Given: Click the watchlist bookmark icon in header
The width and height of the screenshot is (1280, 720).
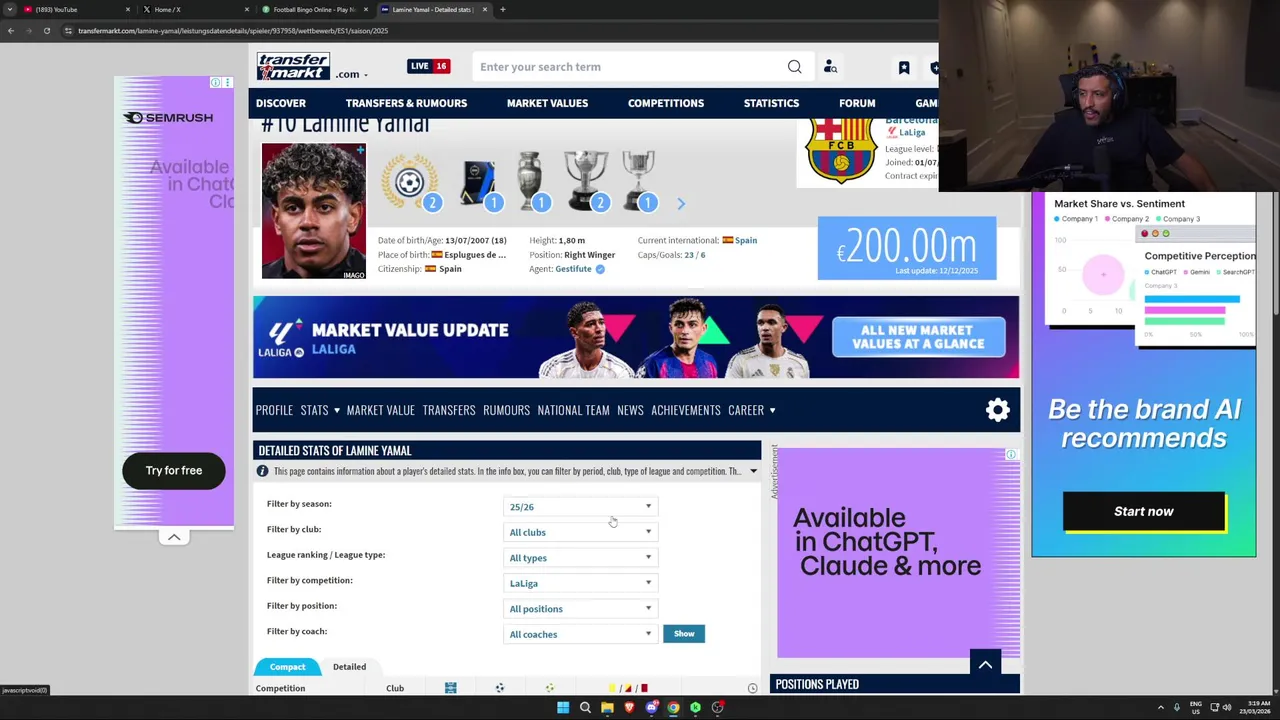Looking at the screenshot, I should point(904,67).
